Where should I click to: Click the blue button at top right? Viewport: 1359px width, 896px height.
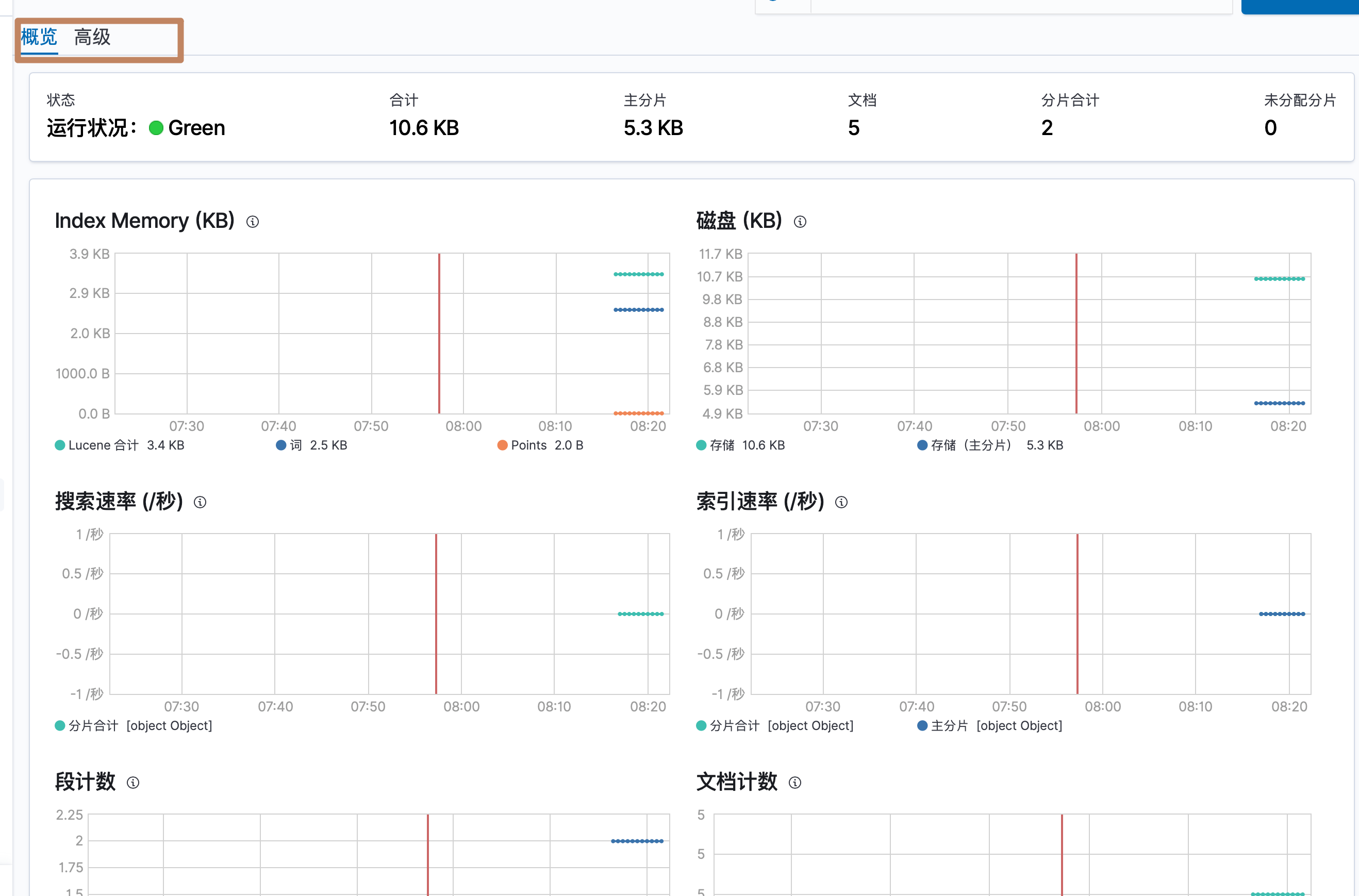pyautogui.click(x=1299, y=6)
